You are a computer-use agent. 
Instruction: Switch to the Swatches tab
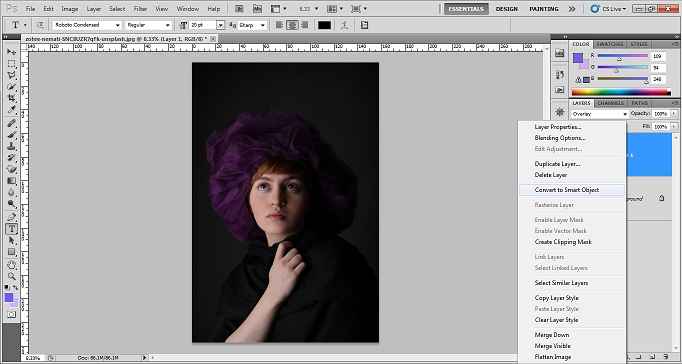609,44
